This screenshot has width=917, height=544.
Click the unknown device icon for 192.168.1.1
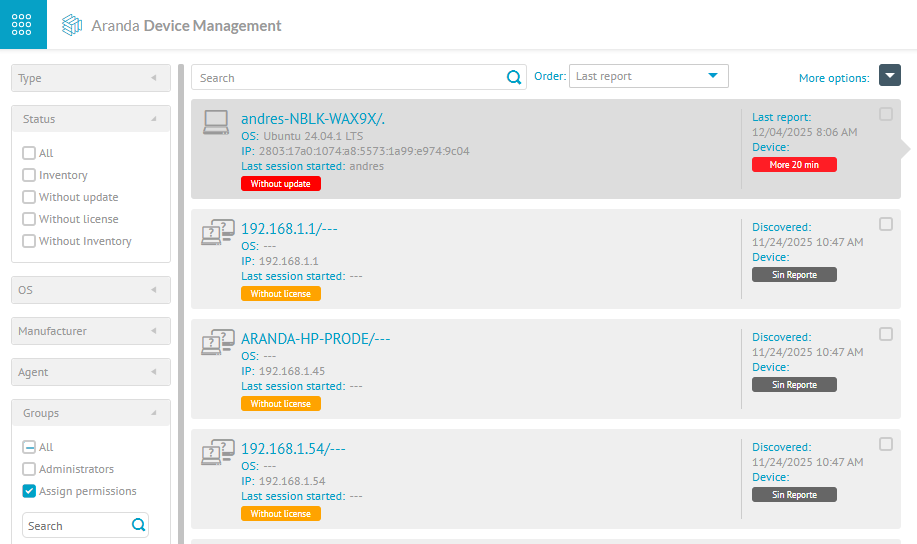pyautogui.click(x=217, y=233)
